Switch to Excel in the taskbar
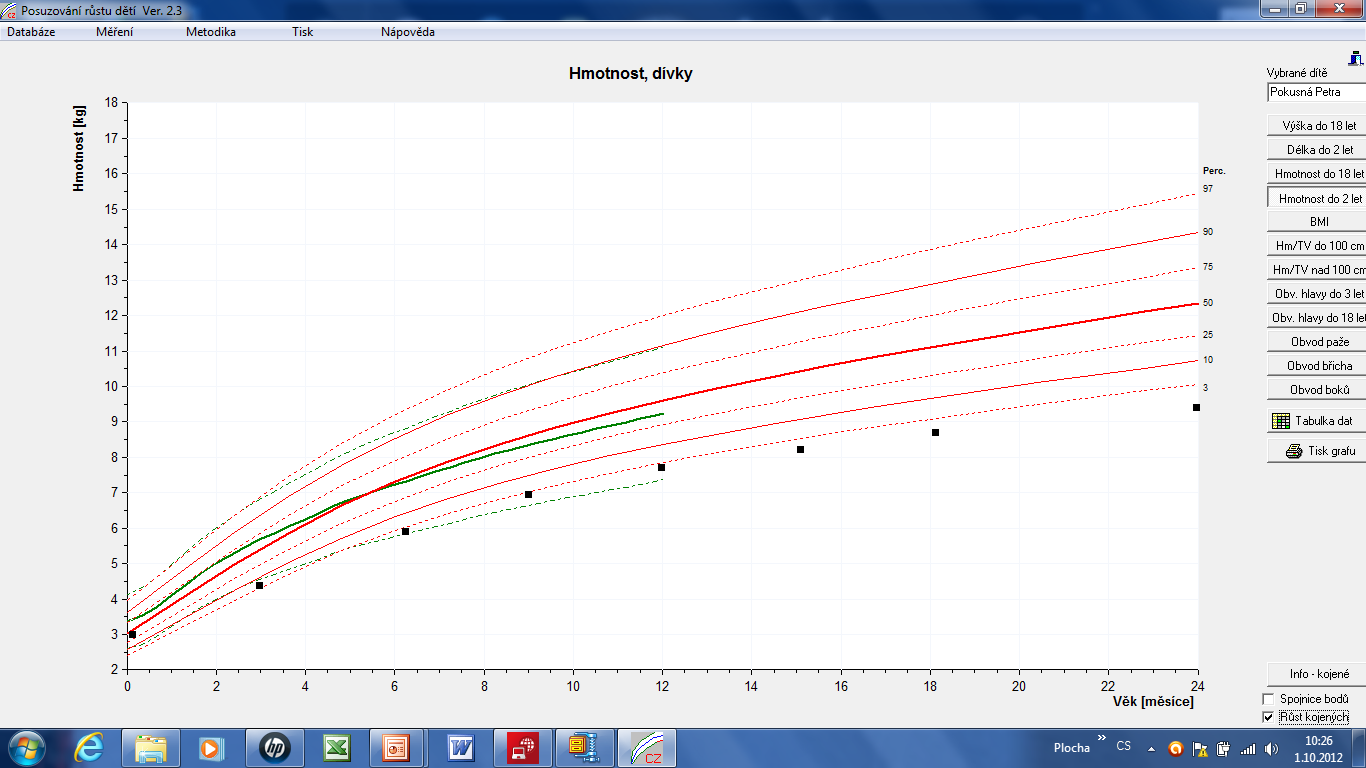 336,747
